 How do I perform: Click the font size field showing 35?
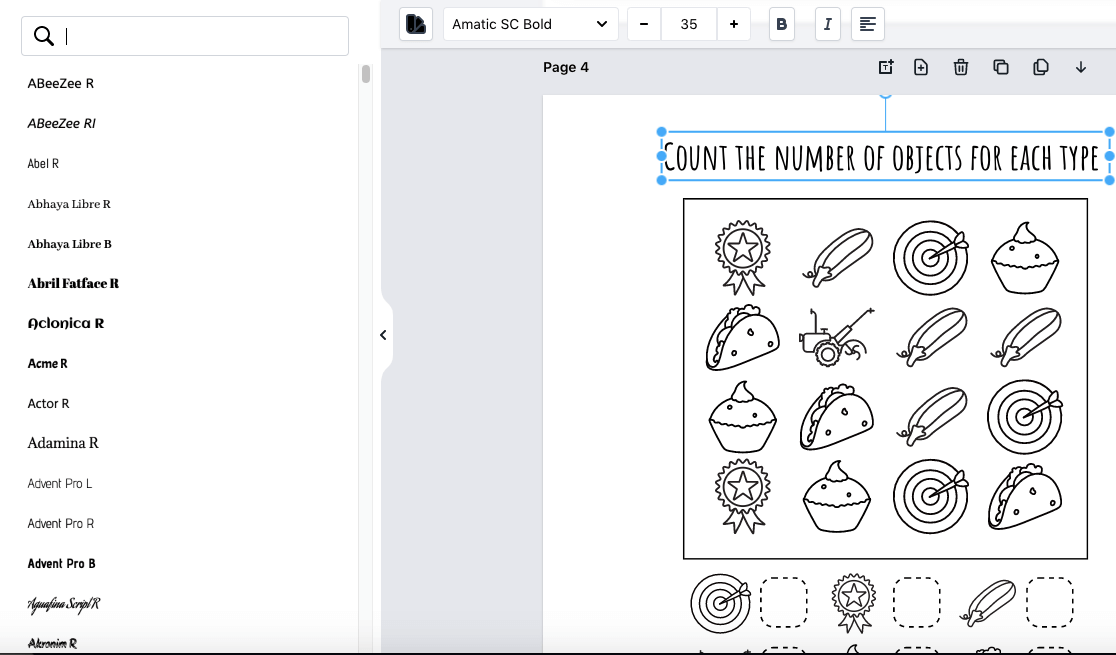689,24
